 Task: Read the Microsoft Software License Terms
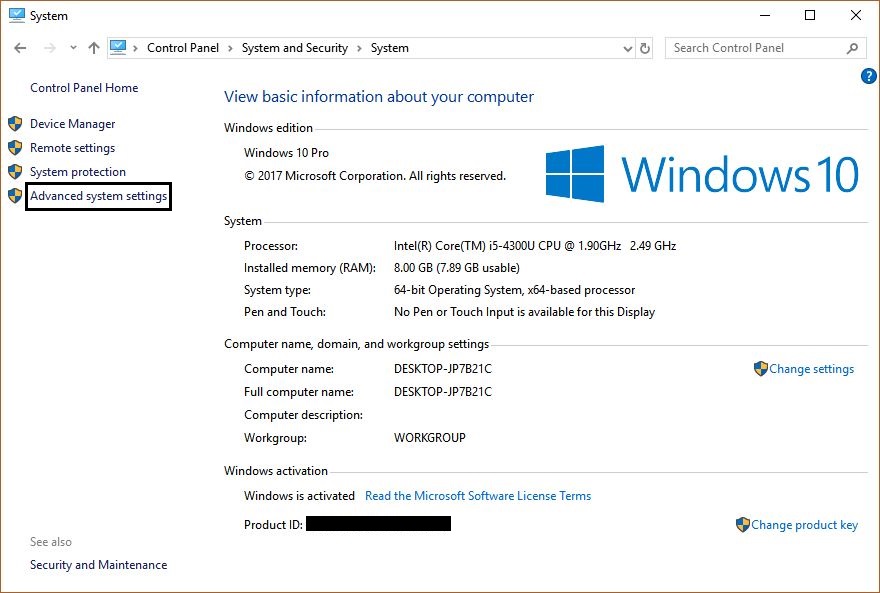(478, 496)
